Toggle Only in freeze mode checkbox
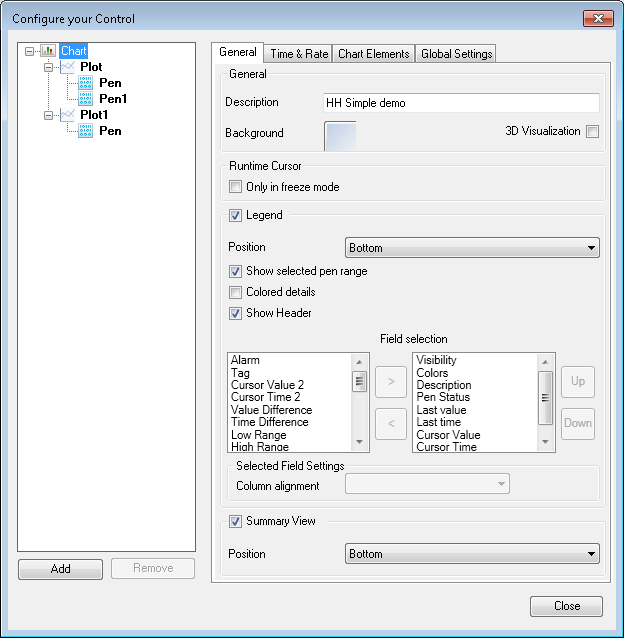The width and height of the screenshot is (624, 638). pyautogui.click(x=236, y=187)
